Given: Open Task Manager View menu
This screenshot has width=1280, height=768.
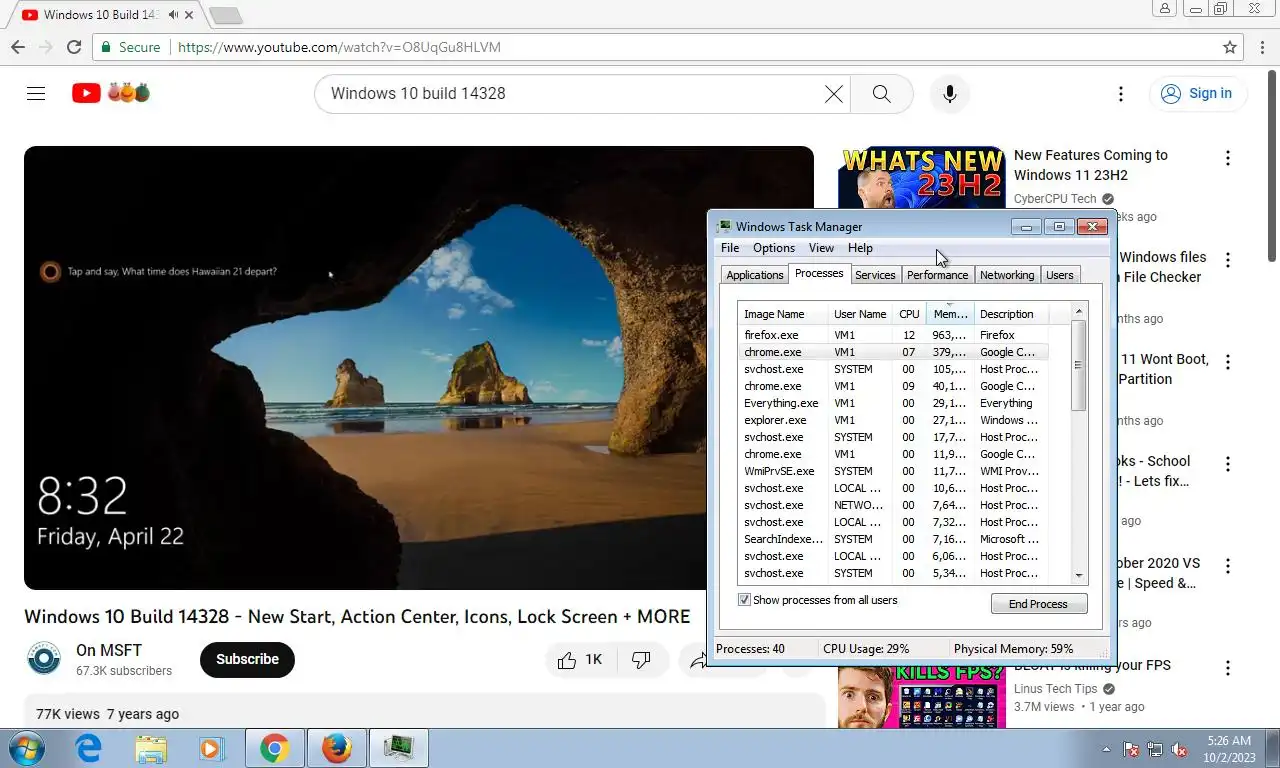Looking at the screenshot, I should tap(821, 248).
